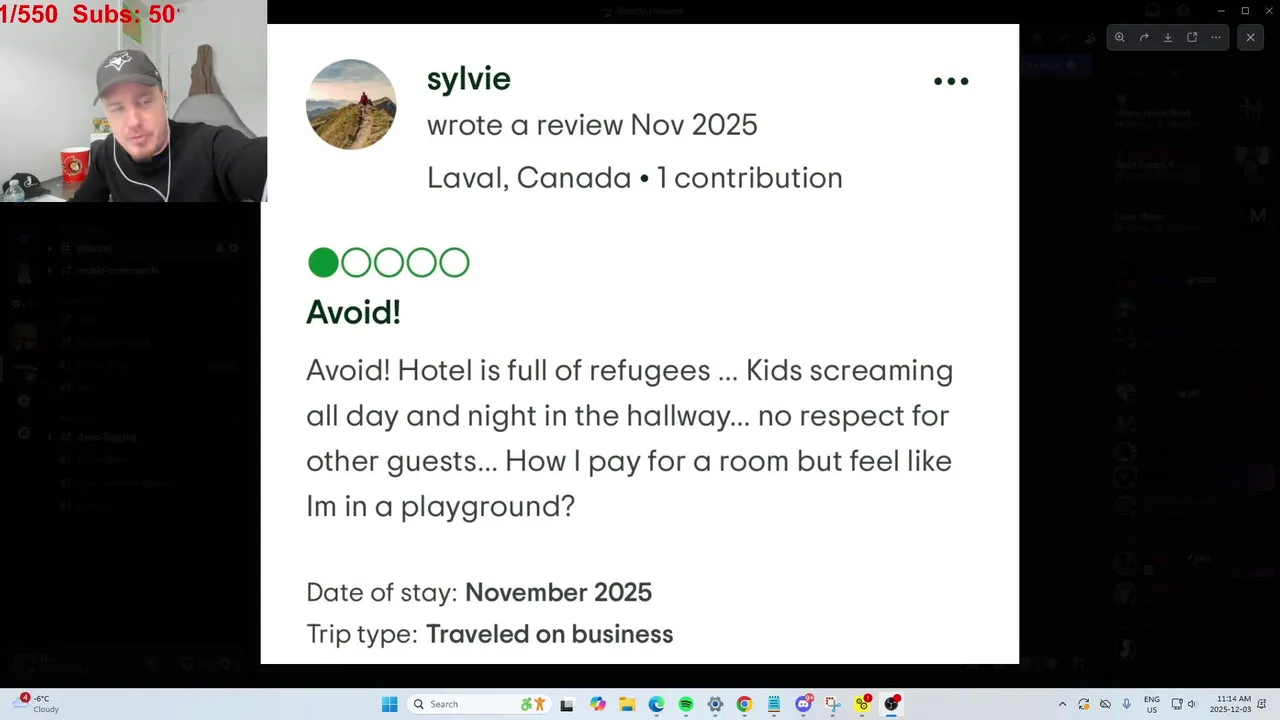Click the forward arrow icon
Image resolution: width=1280 pixels, height=720 pixels.
tap(1144, 37)
